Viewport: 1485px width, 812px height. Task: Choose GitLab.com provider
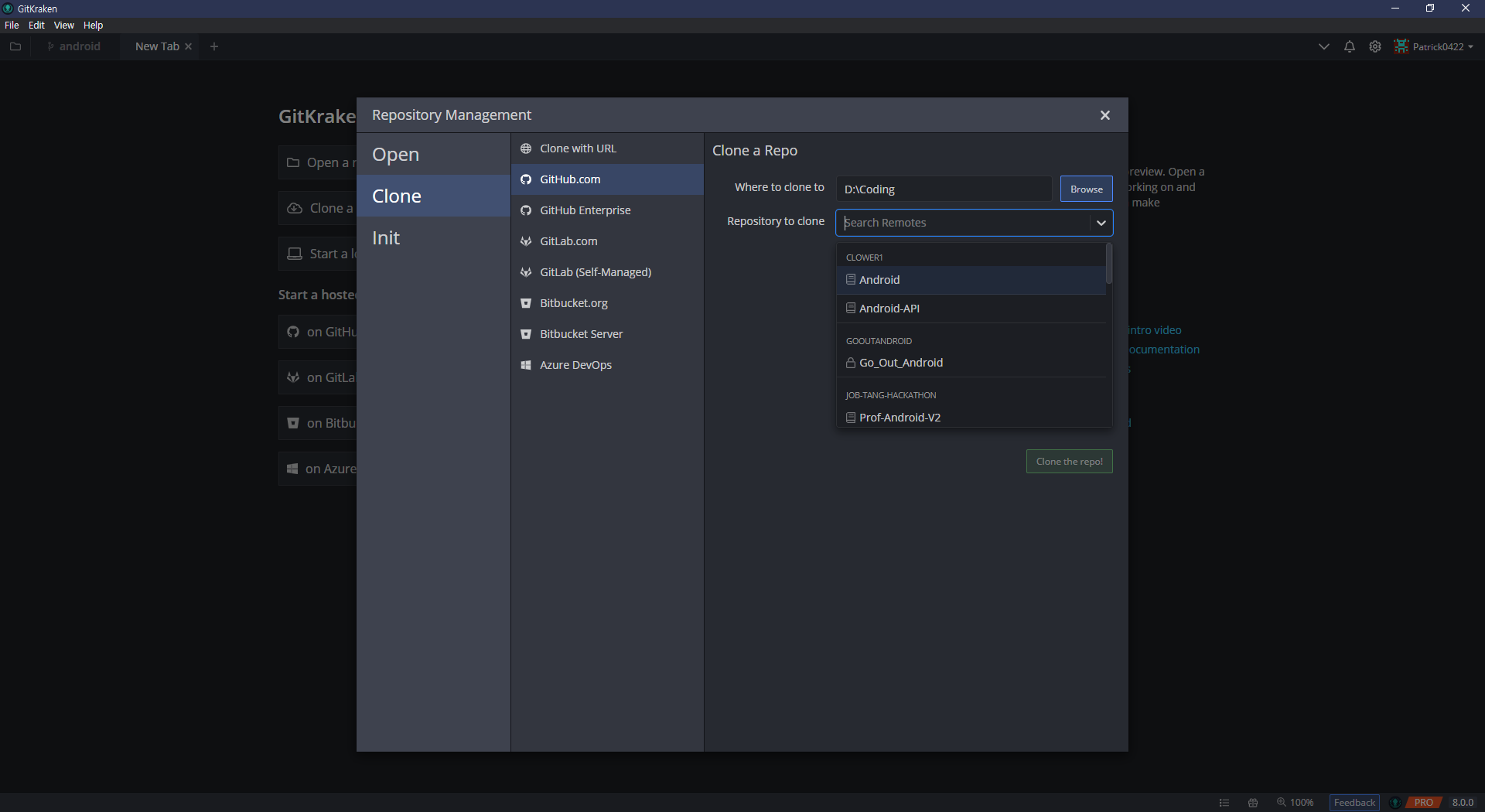point(607,241)
